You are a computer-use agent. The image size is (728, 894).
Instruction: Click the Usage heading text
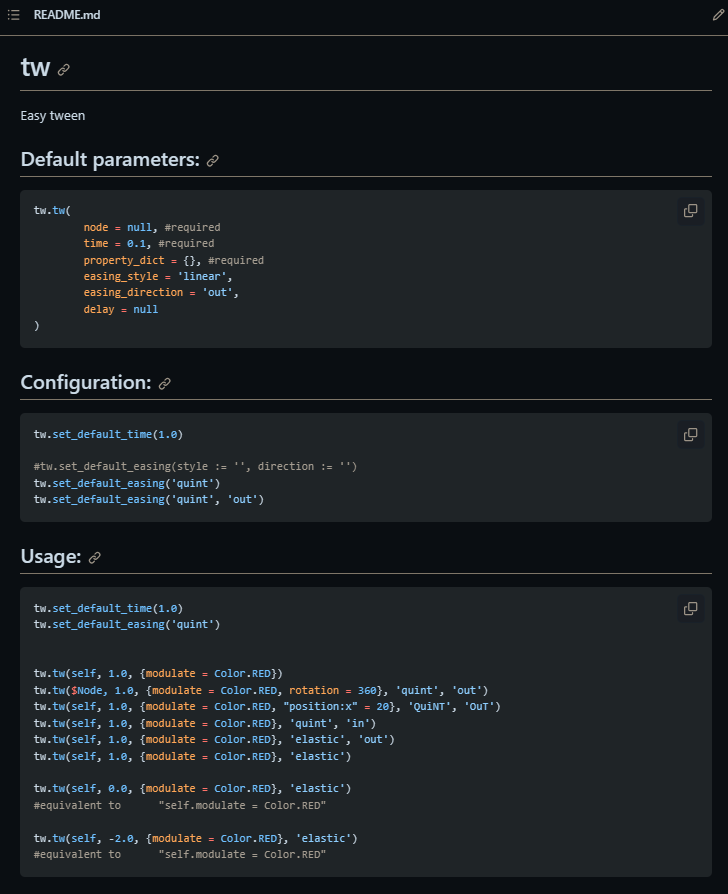51,556
